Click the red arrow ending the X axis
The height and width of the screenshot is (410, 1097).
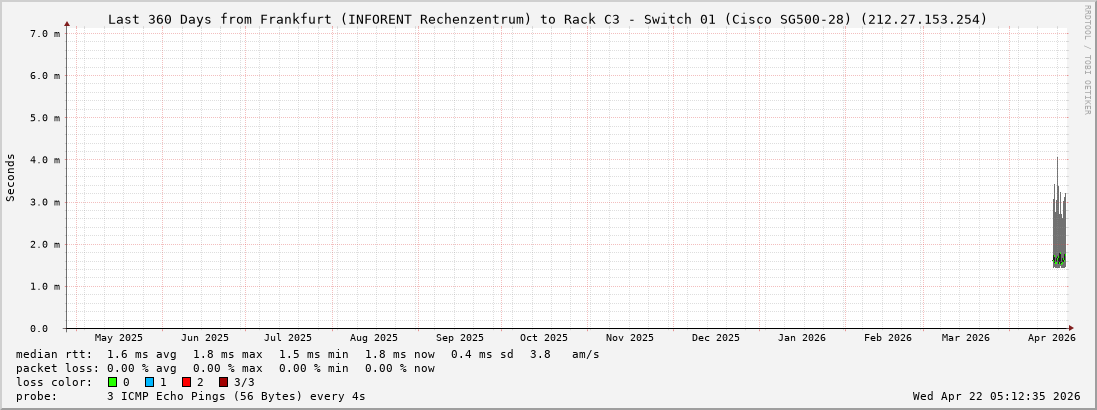click(1069, 328)
